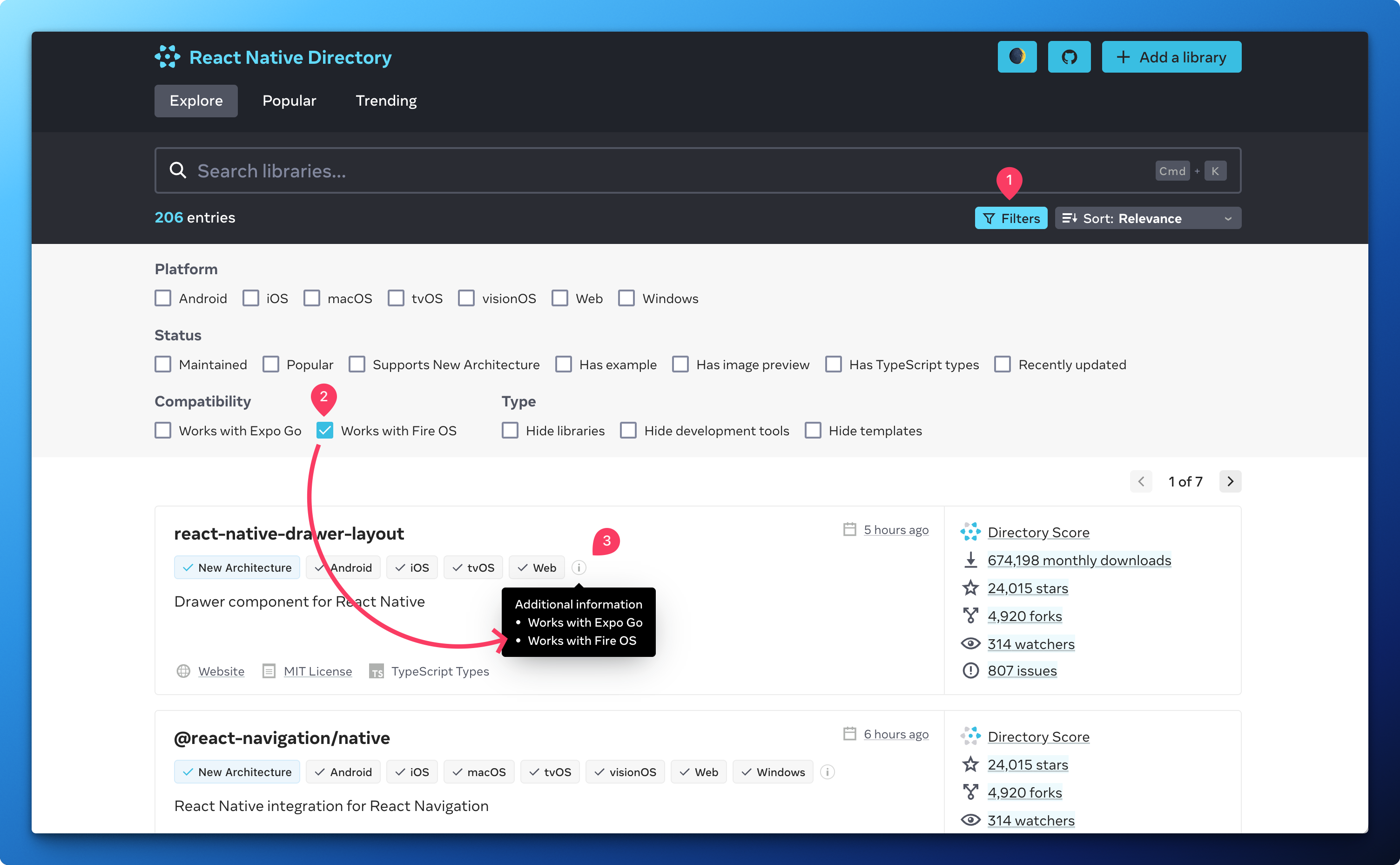
Task: Tick the Hide templates checkbox
Action: [x=813, y=430]
